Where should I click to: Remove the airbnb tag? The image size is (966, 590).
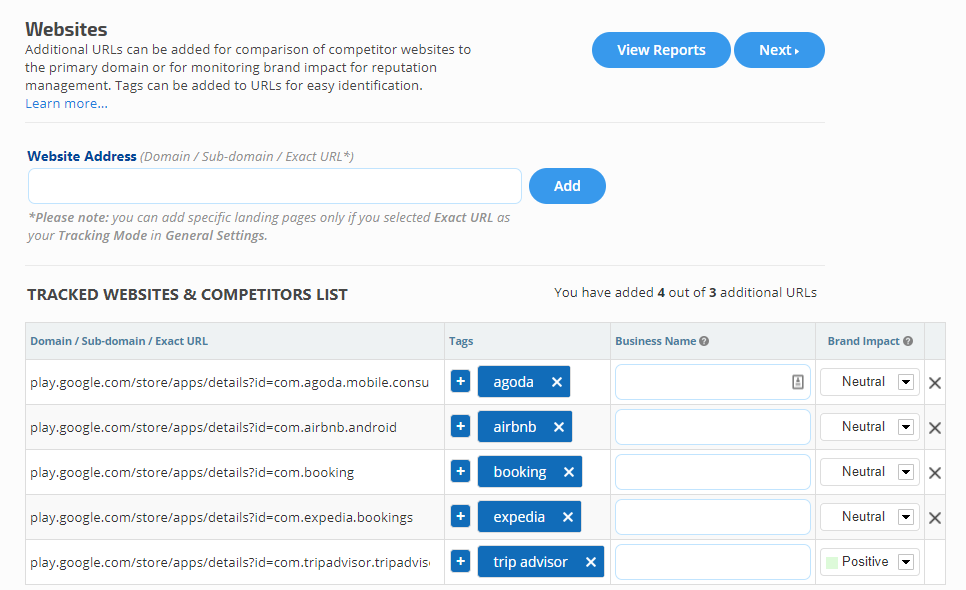click(x=559, y=427)
